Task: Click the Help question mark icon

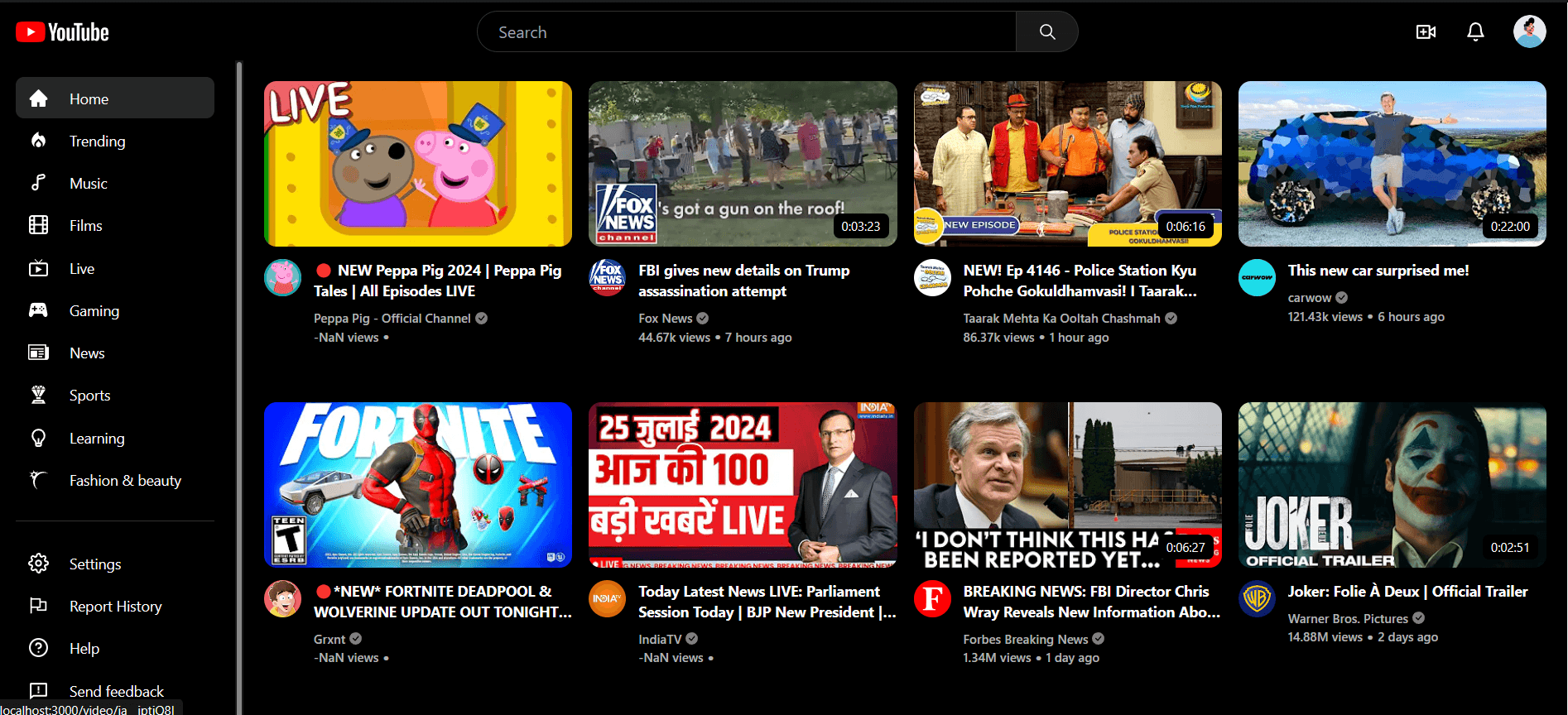Action: [38, 648]
